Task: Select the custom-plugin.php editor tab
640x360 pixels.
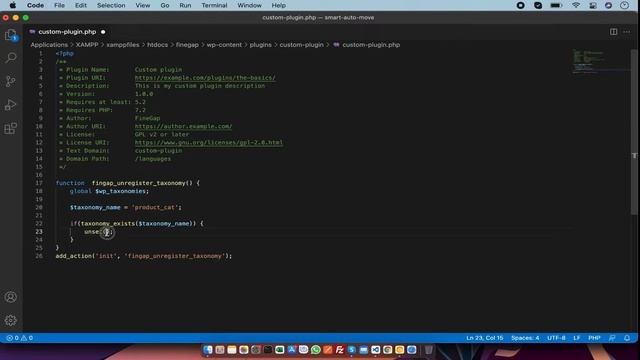Action: 67,32
